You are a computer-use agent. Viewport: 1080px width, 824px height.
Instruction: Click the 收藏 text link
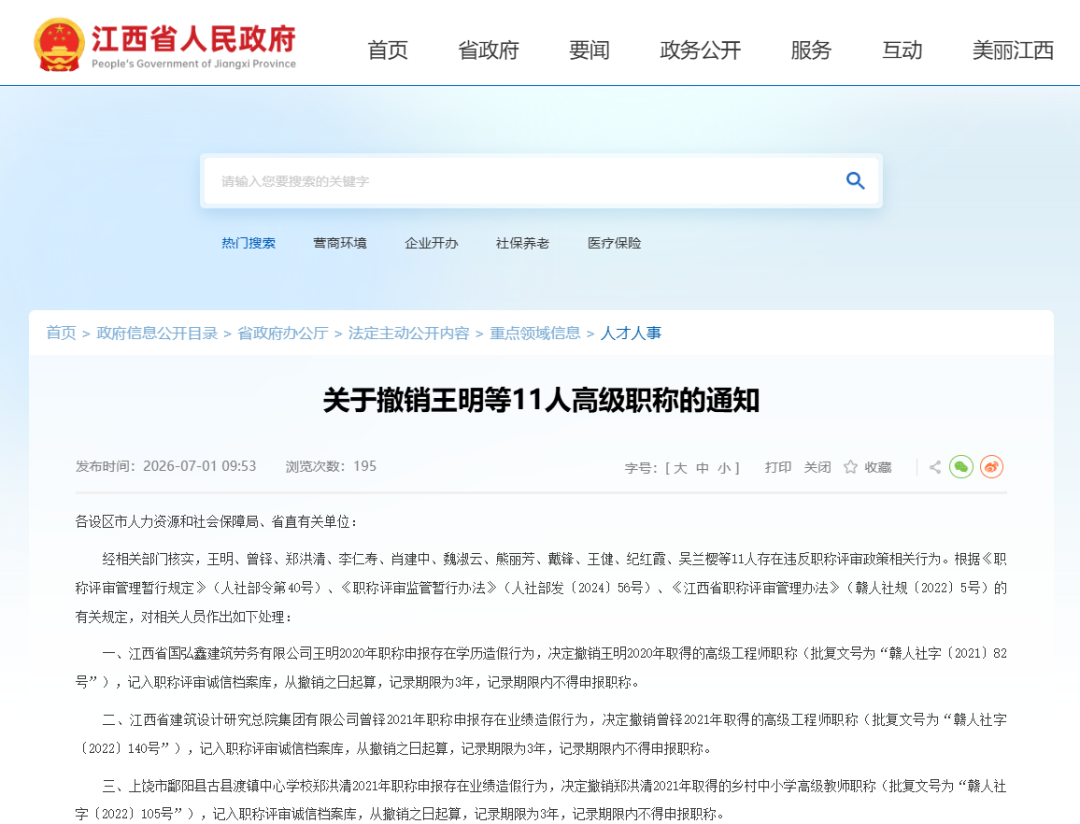click(878, 467)
